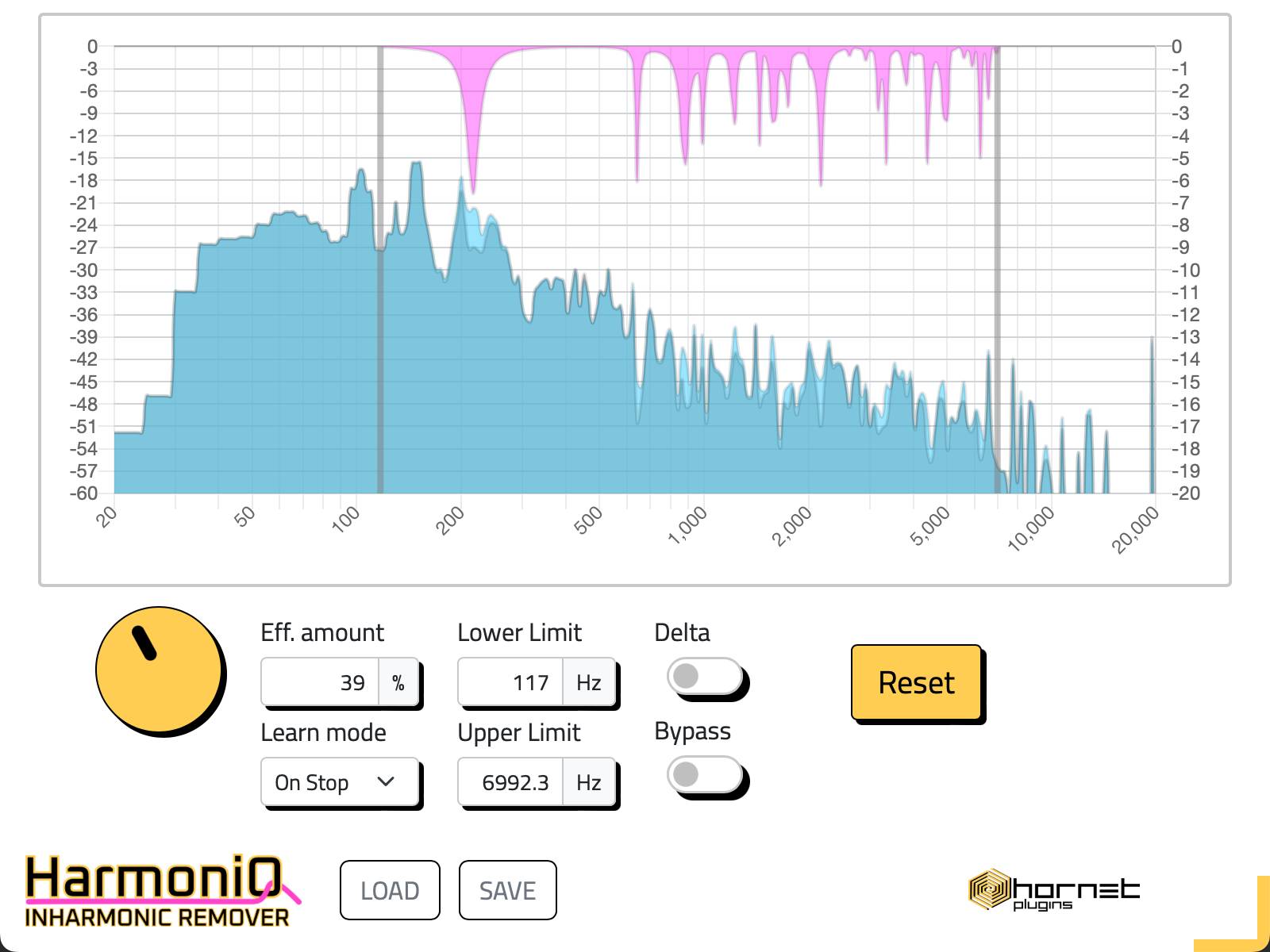Click the LOAD preset button
The height and width of the screenshot is (952, 1270).
390,890
